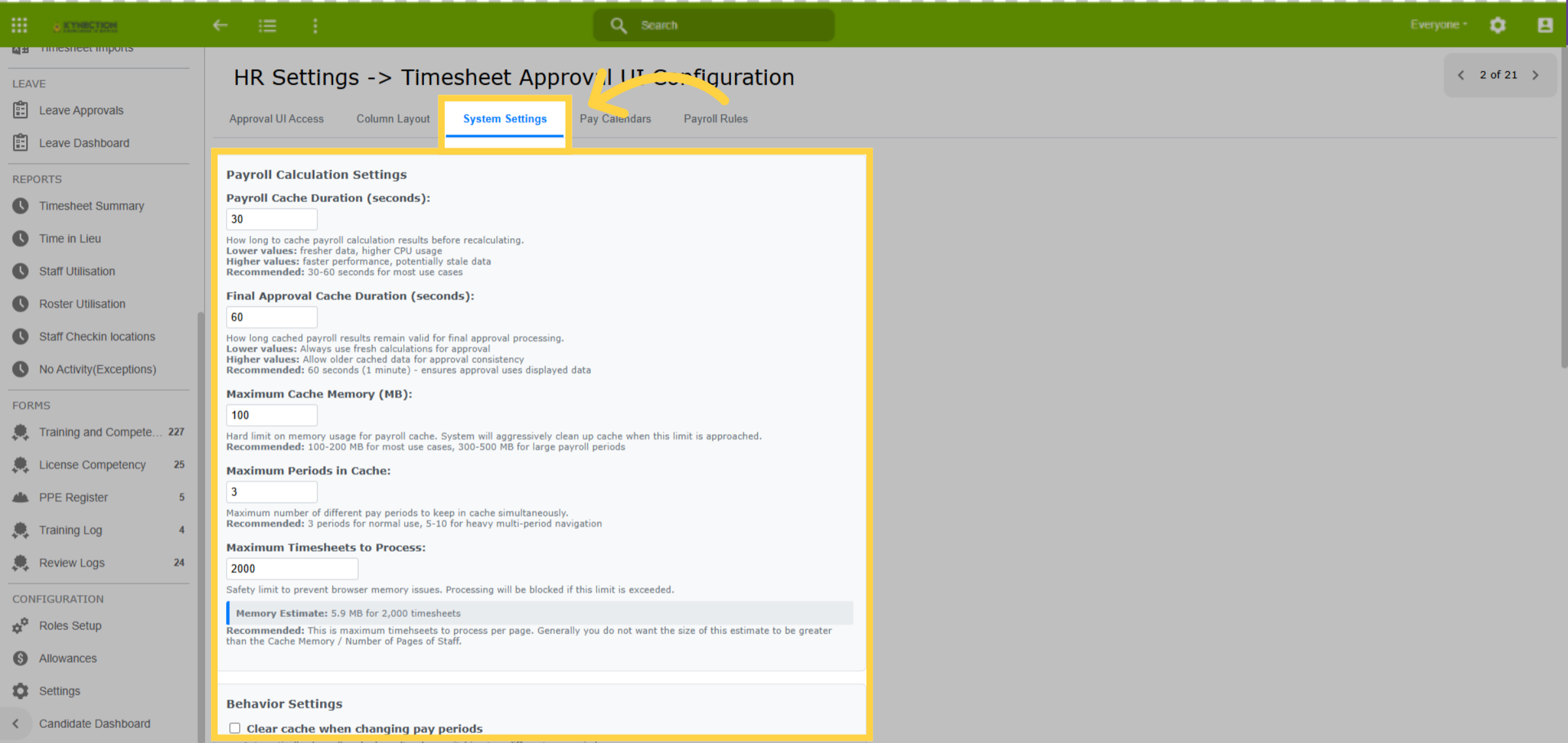Click the Payroll Cache Duration field
The height and width of the screenshot is (743, 1568).
pyautogui.click(x=272, y=219)
